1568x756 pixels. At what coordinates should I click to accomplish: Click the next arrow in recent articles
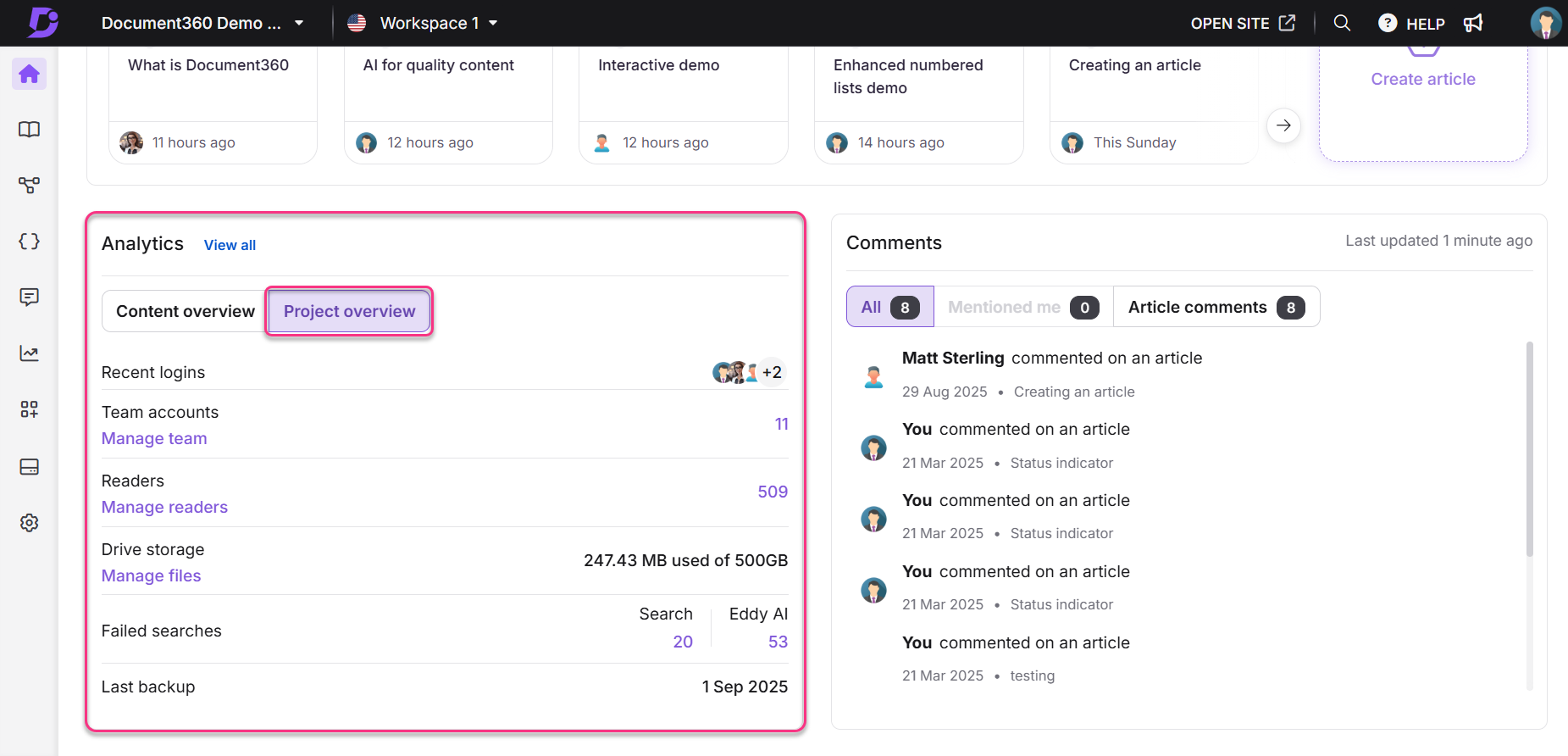point(1283,125)
